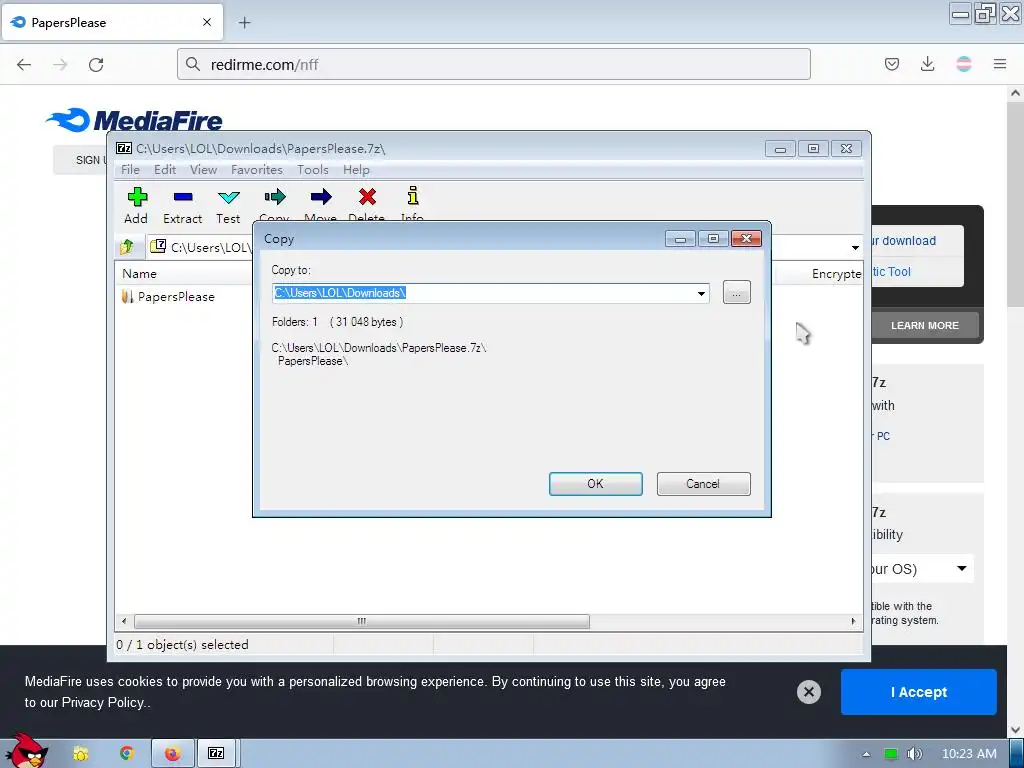
Task: Dismiss the cookie banner with the X icon
Action: 808,692
